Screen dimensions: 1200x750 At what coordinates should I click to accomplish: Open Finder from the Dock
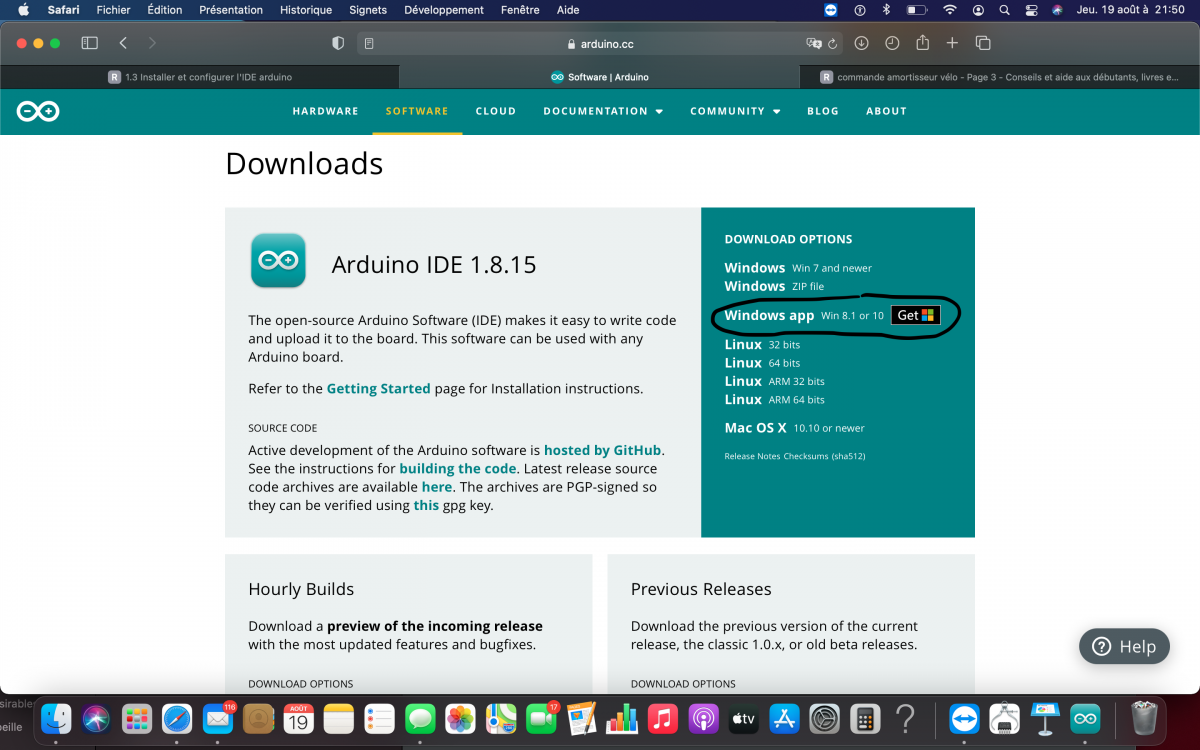tap(56, 718)
